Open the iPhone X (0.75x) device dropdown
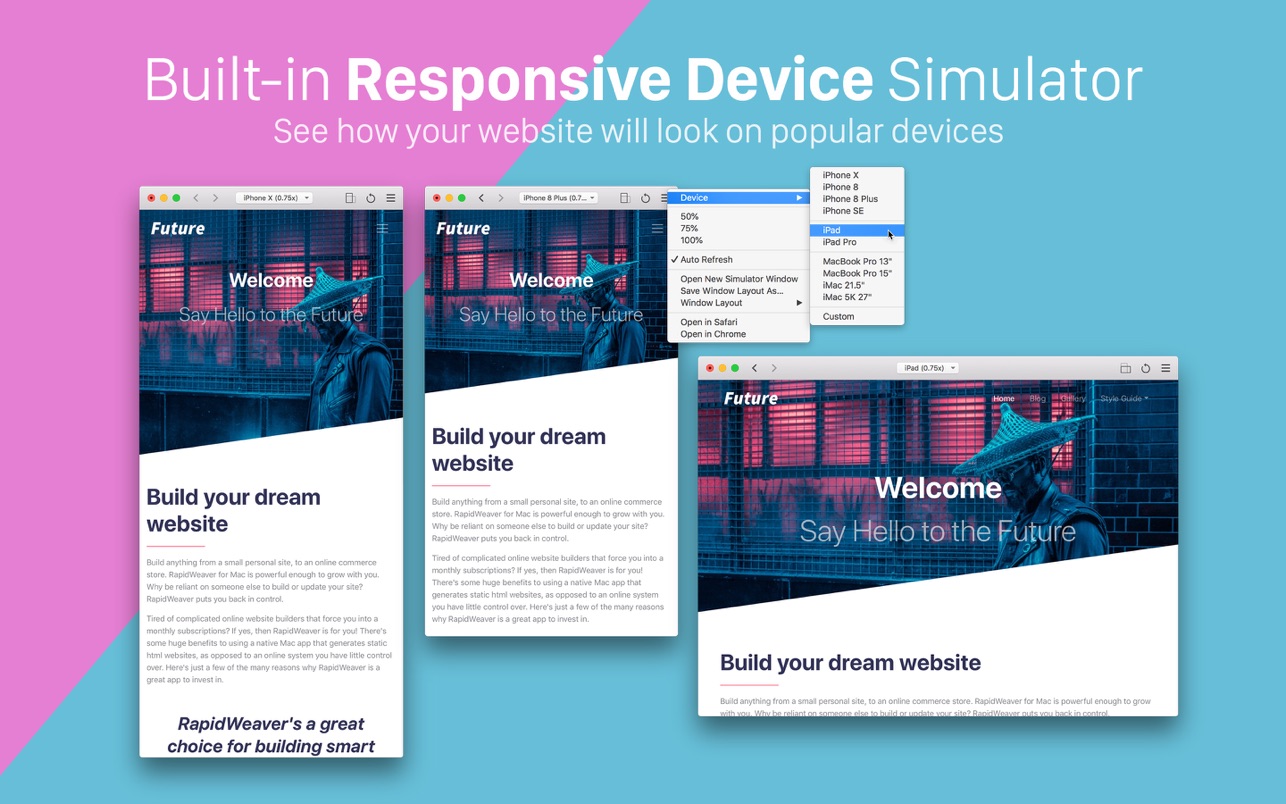The width and height of the screenshot is (1286, 804). point(274,198)
